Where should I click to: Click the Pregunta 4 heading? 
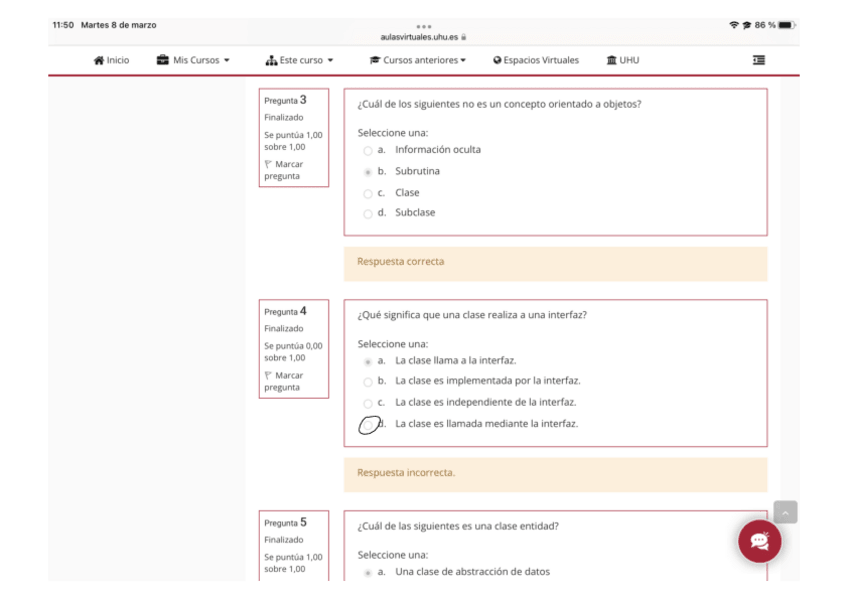tap(285, 311)
